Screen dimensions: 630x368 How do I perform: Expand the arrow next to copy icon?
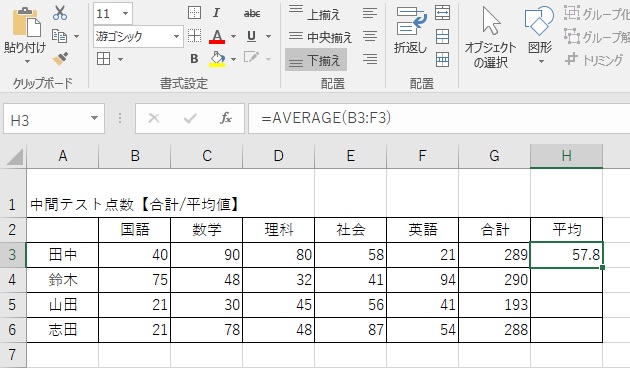click(76, 37)
